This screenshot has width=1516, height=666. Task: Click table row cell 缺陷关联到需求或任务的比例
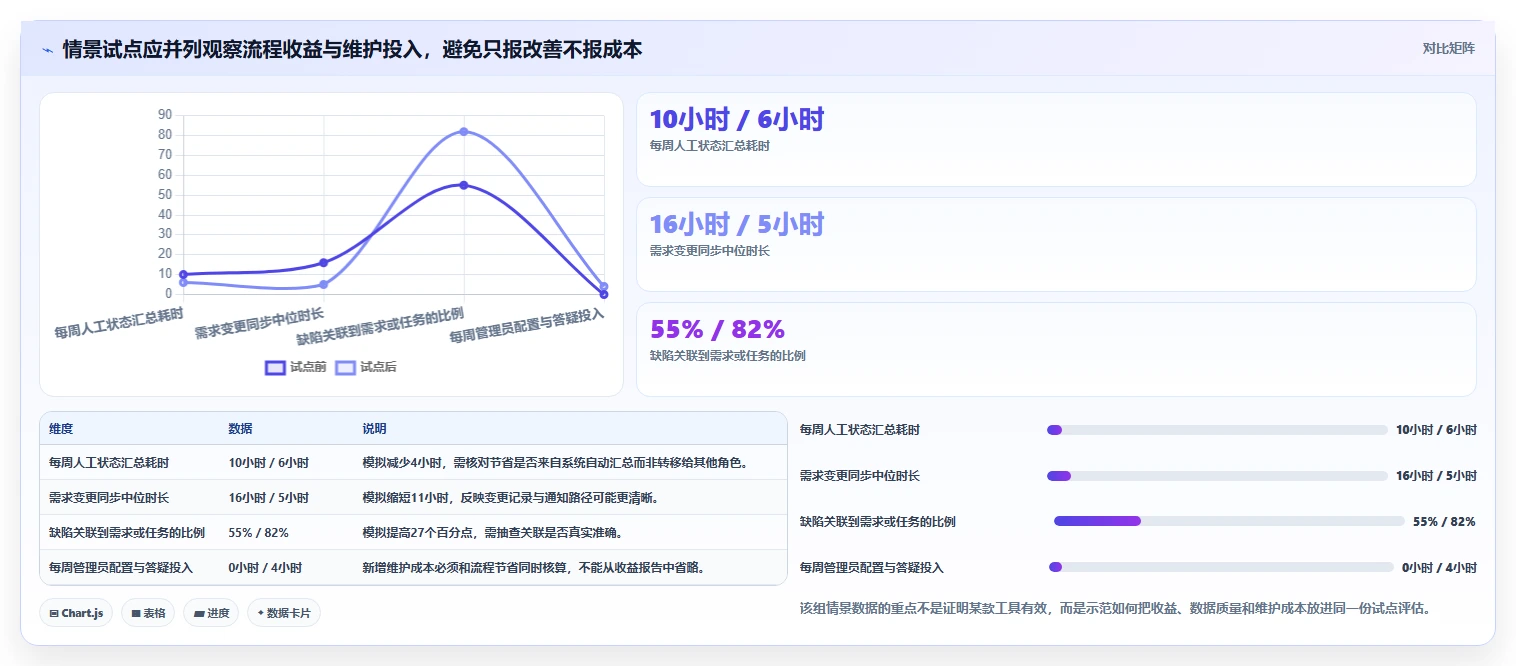tap(127, 532)
